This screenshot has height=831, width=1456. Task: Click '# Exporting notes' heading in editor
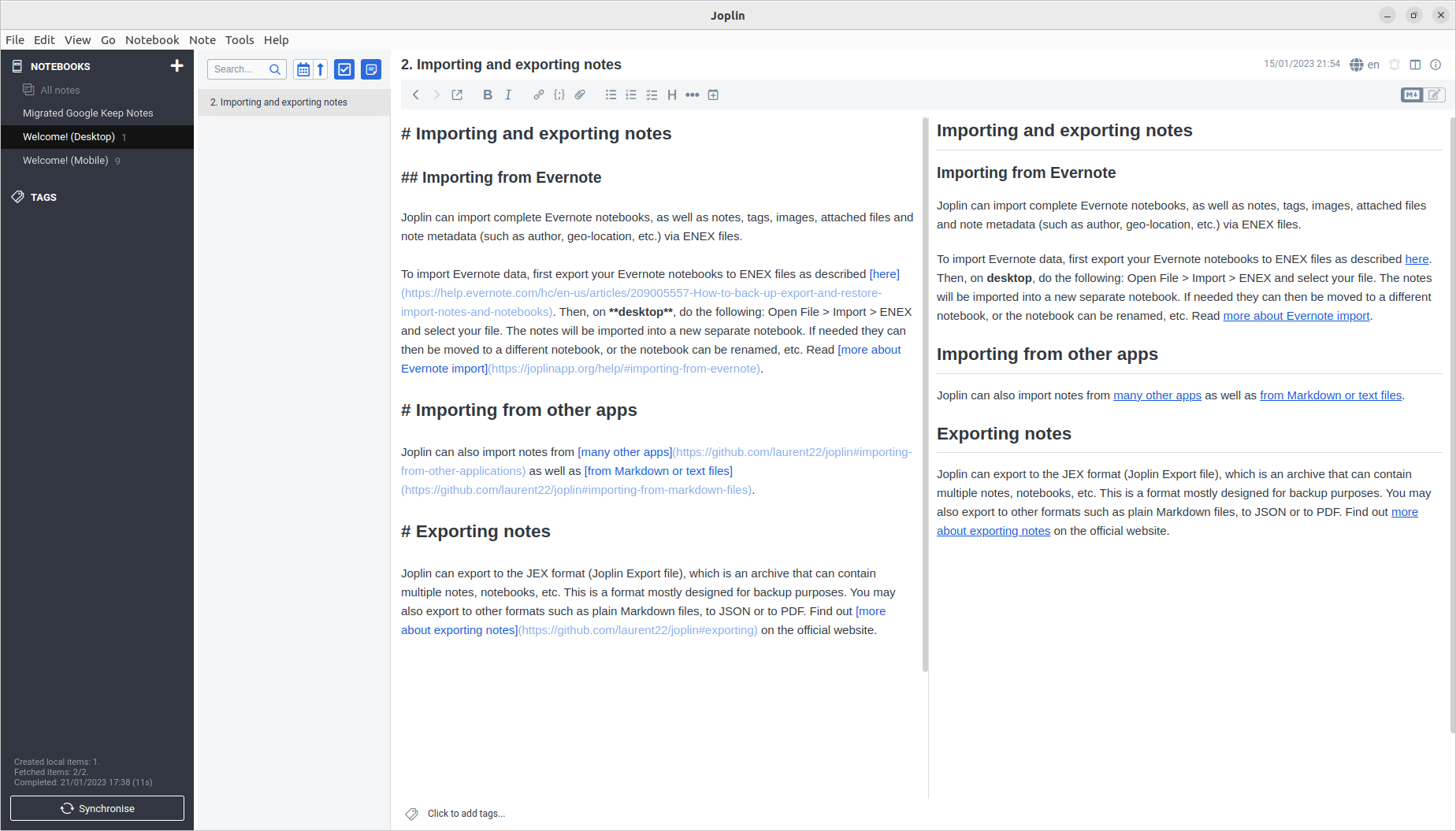pyautogui.click(x=476, y=532)
